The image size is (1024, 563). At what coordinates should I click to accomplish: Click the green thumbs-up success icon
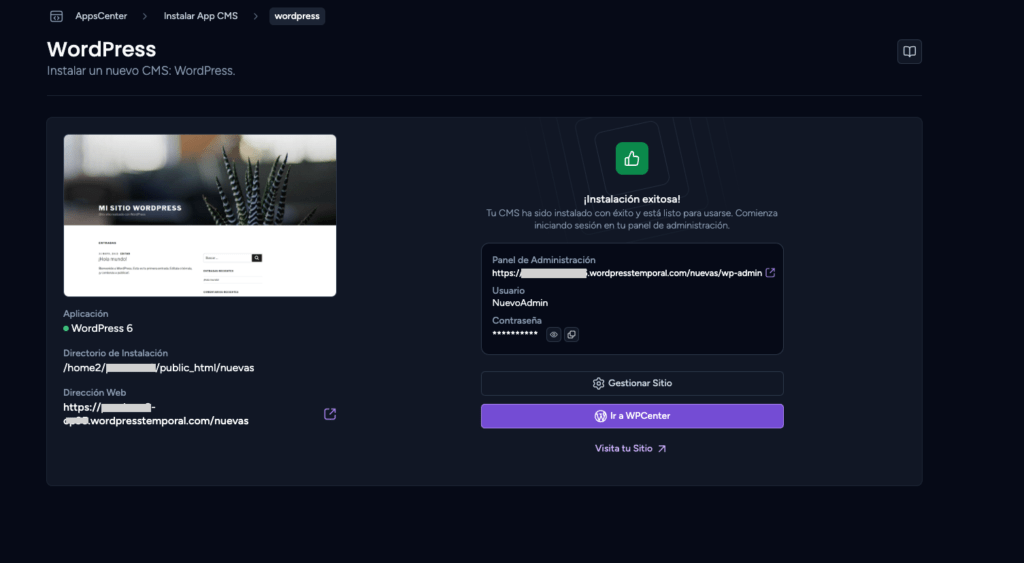(x=632, y=158)
